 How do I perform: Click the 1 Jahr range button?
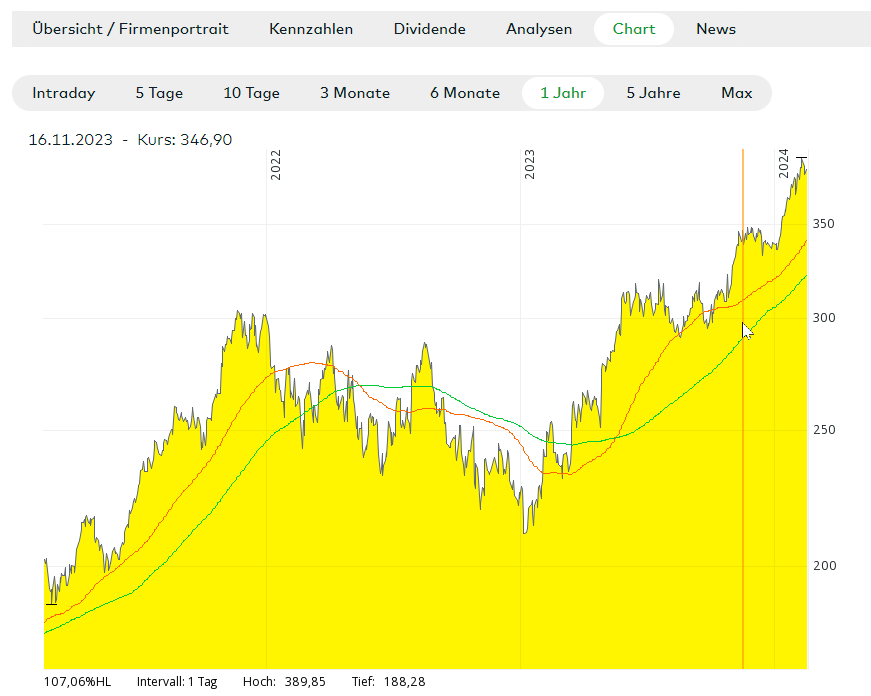pyautogui.click(x=563, y=93)
